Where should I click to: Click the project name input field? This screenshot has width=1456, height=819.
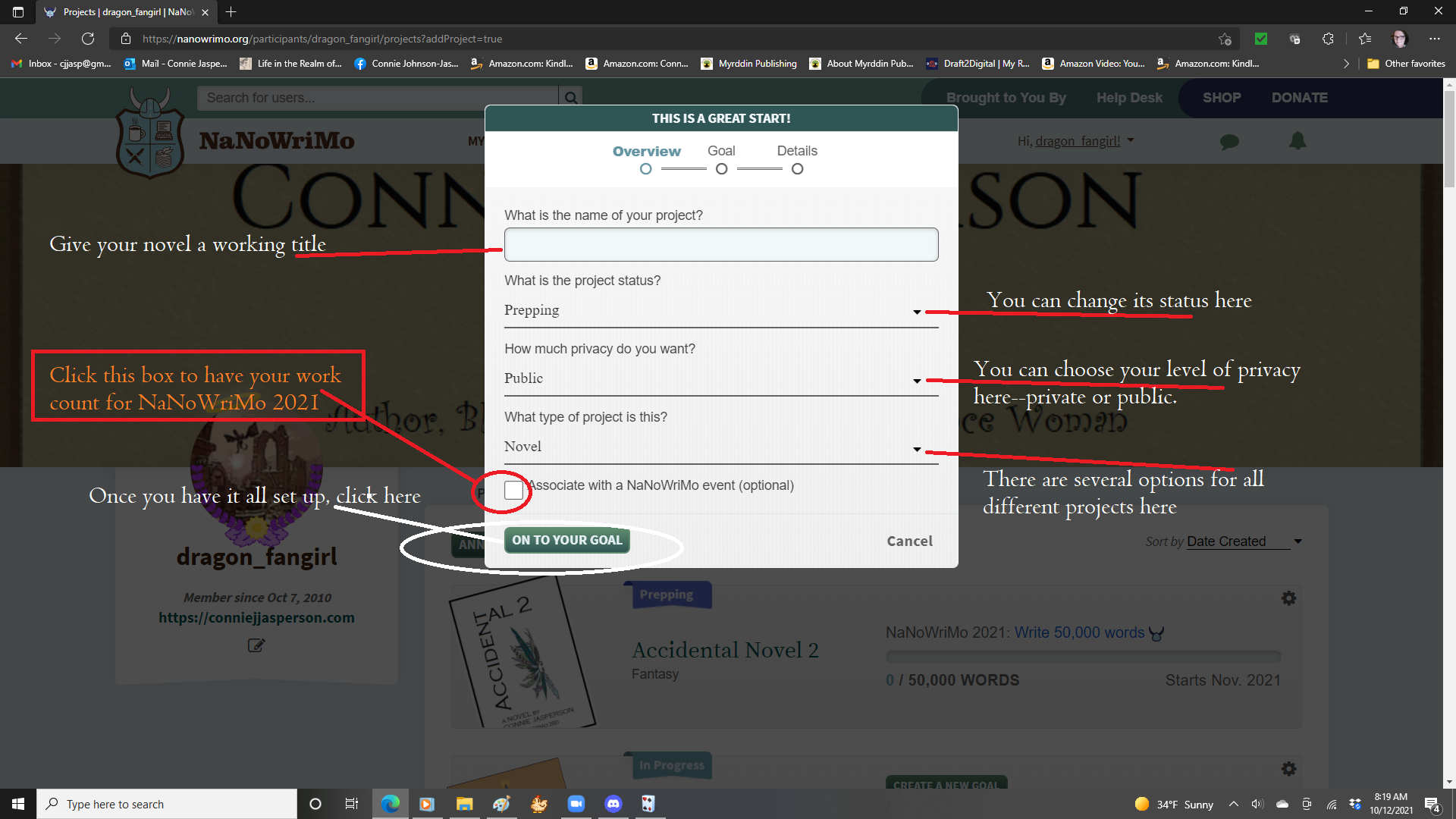[x=720, y=244]
